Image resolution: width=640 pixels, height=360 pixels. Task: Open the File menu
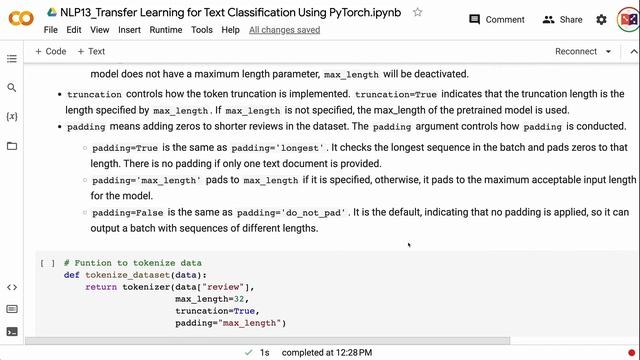(x=51, y=30)
